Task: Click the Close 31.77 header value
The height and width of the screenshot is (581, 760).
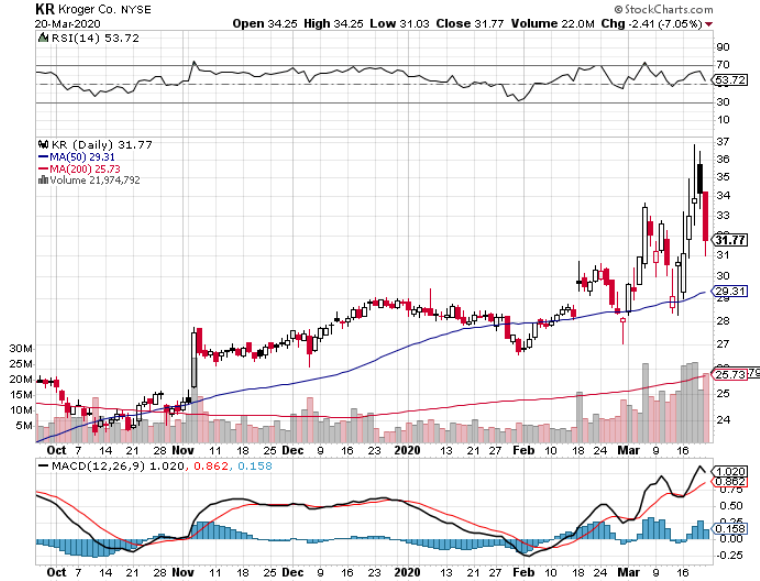Action: tap(470, 24)
